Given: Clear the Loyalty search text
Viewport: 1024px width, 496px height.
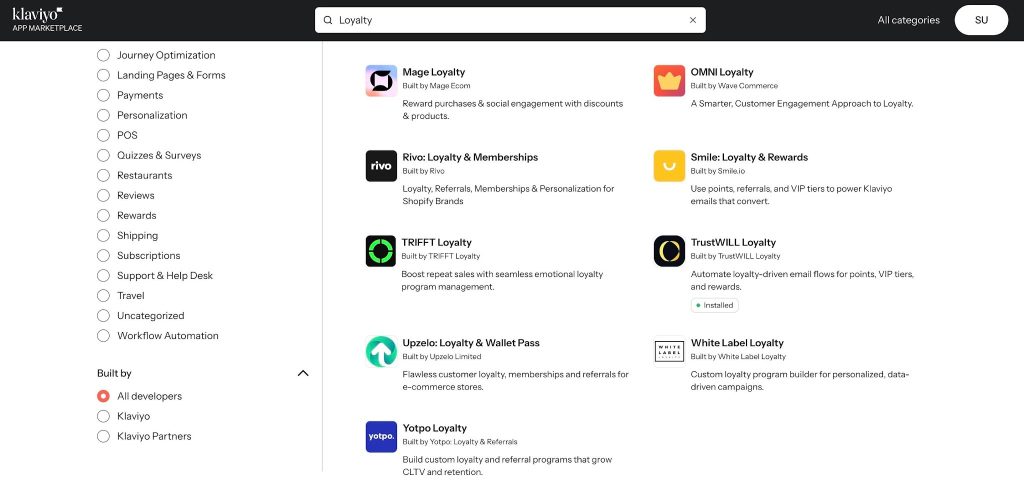Looking at the screenshot, I should (x=693, y=20).
